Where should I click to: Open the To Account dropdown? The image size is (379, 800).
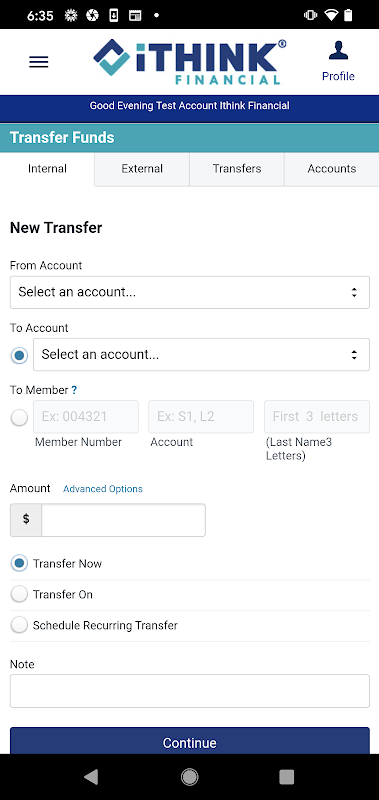tap(201, 355)
